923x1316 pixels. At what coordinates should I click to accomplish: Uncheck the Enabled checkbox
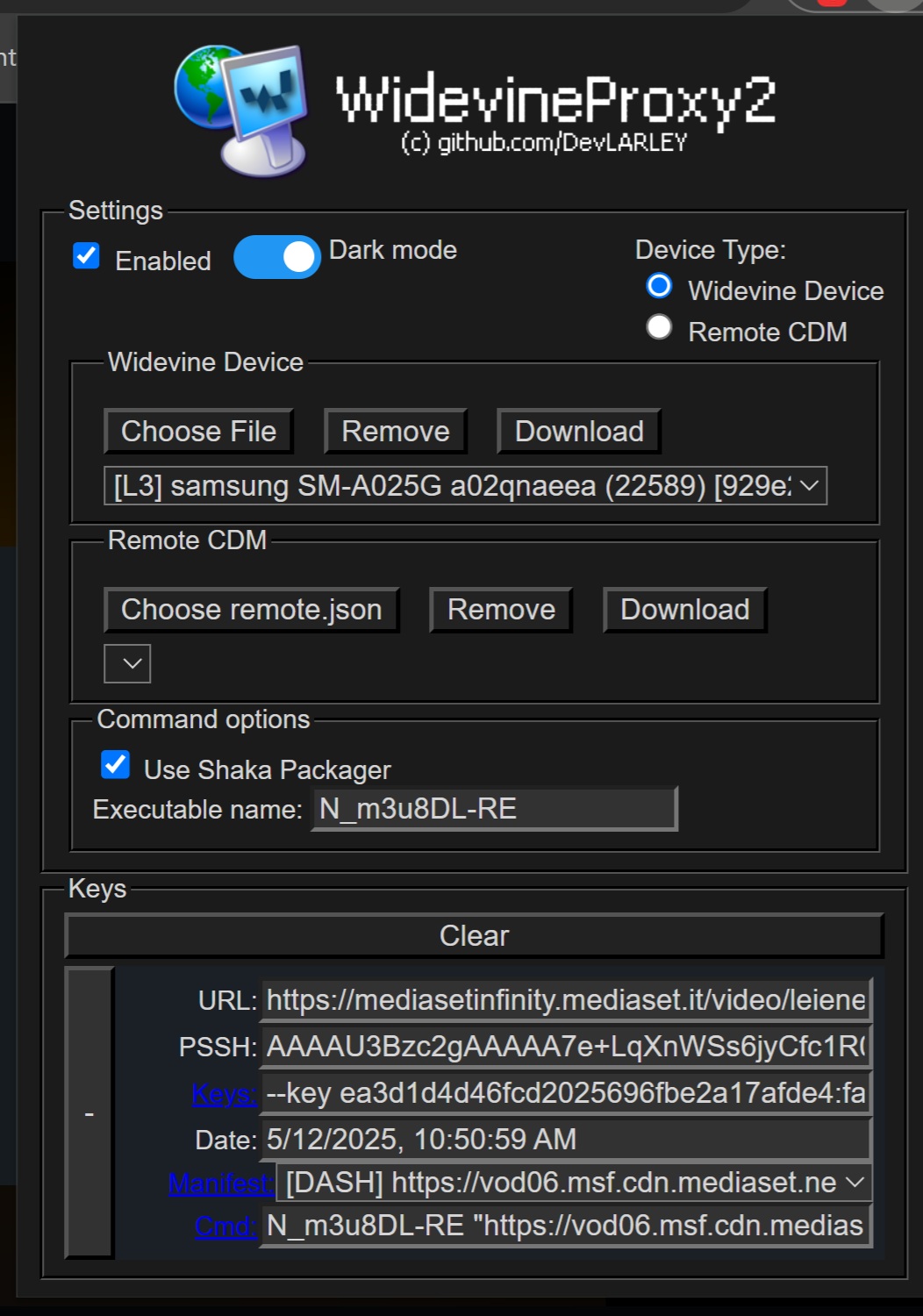tap(86, 256)
